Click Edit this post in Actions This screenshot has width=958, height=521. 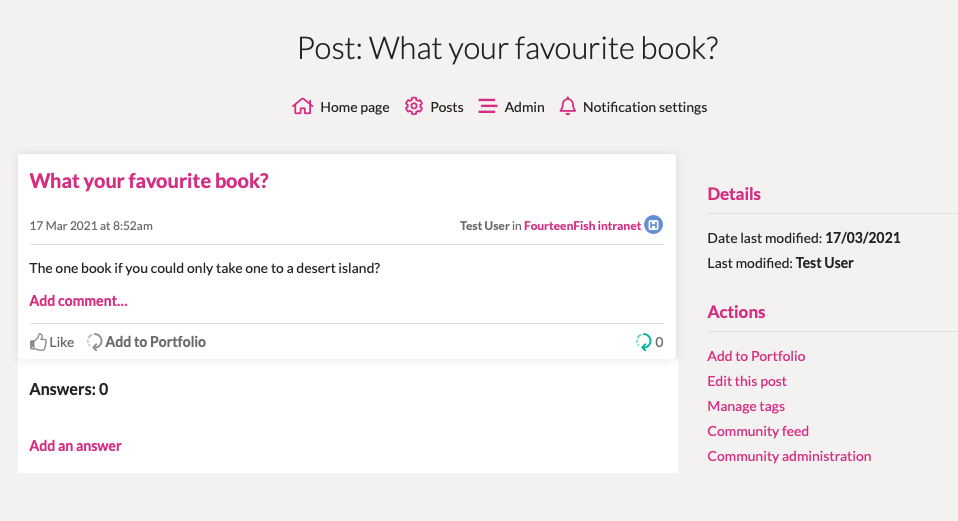(747, 381)
